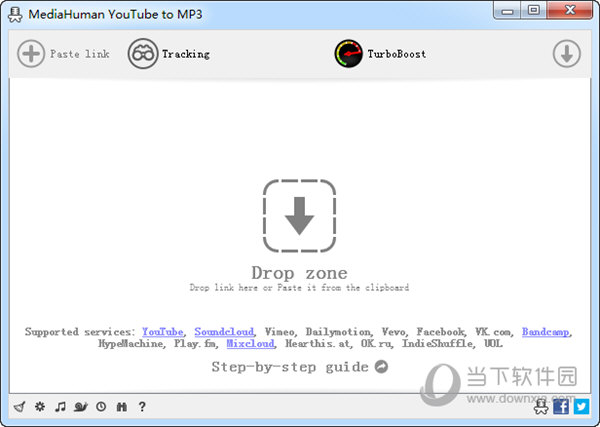
Task: Click "Vimeo" in supported services
Action: [280, 332]
